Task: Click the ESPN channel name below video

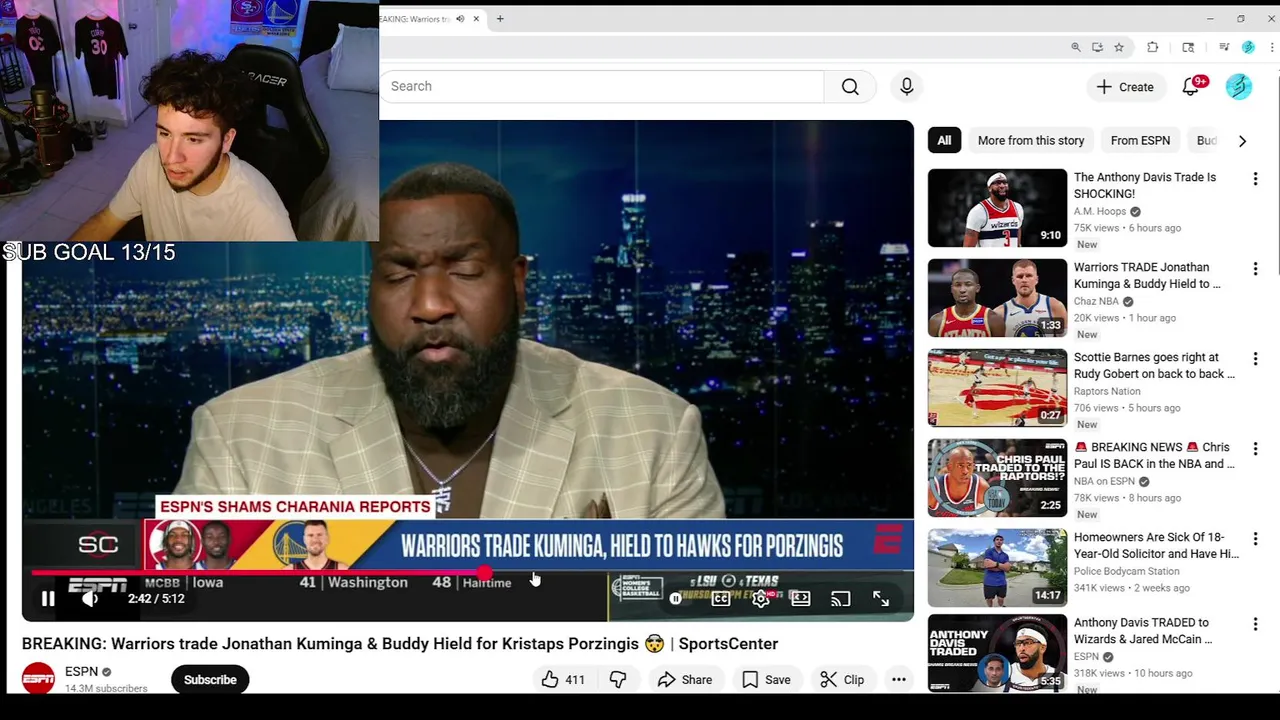Action: coord(82,672)
